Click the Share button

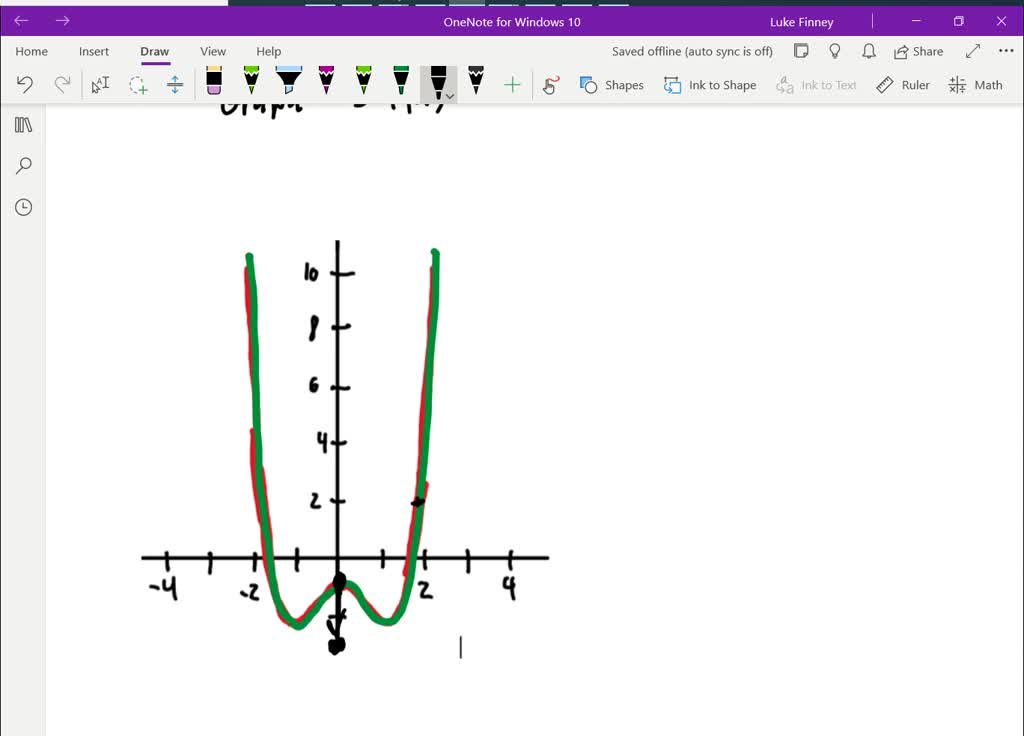point(918,51)
